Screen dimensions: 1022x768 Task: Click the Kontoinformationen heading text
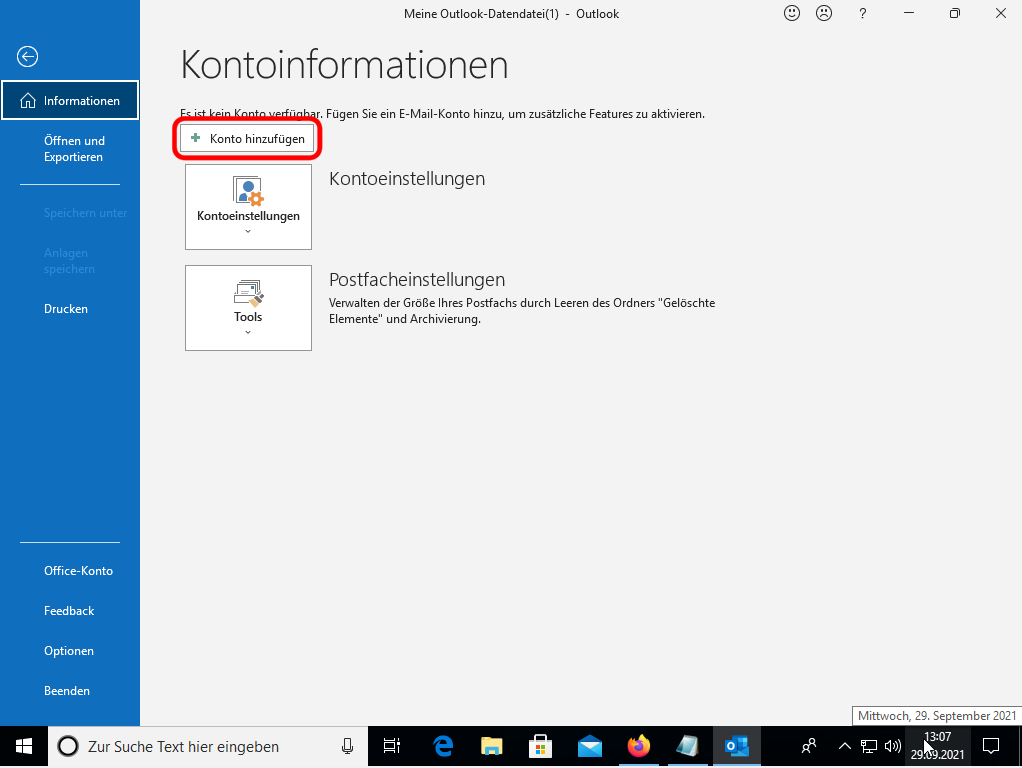(344, 65)
